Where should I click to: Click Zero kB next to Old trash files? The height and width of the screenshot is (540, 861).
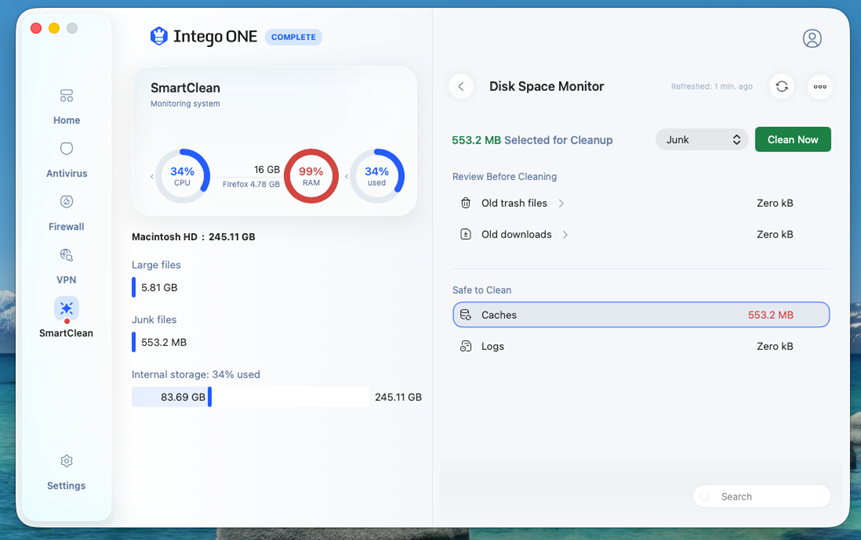(x=775, y=203)
